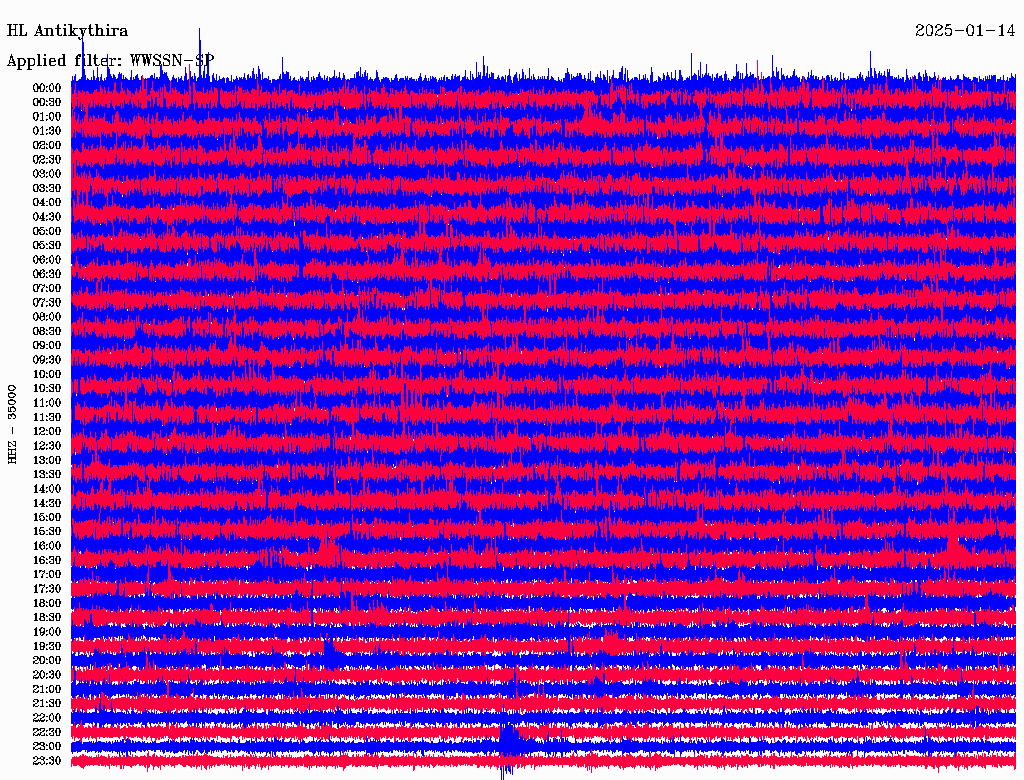
Task: Select the 23:00 time label
Action: [x=47, y=747]
